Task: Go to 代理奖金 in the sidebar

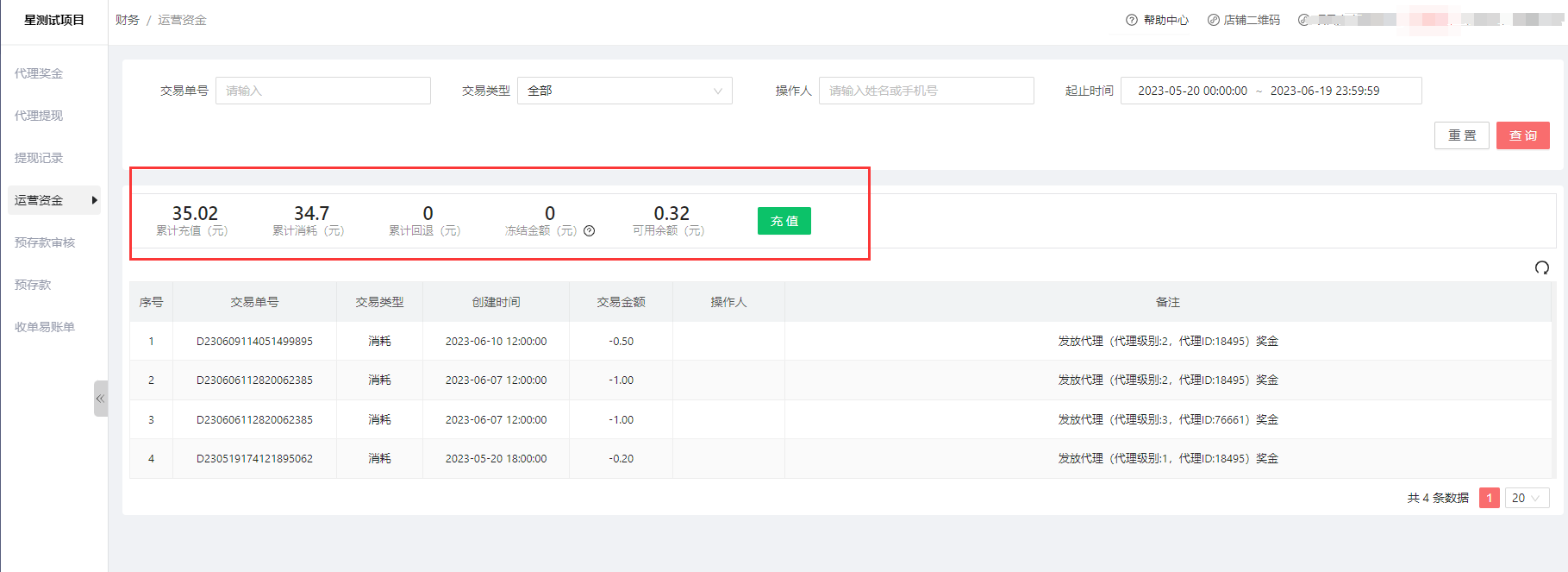Action: pos(39,73)
